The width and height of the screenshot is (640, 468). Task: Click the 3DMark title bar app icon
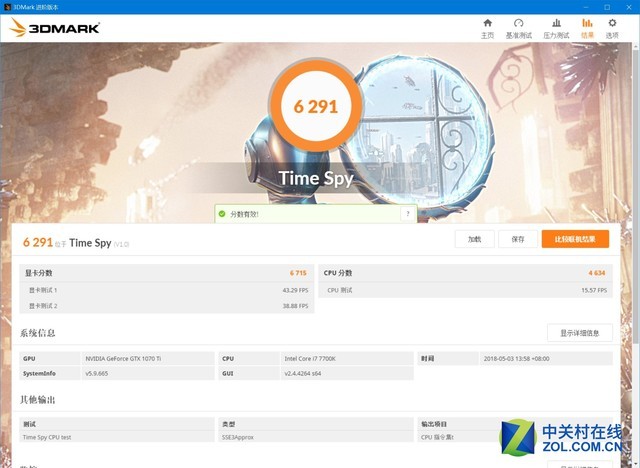coord(6,6)
